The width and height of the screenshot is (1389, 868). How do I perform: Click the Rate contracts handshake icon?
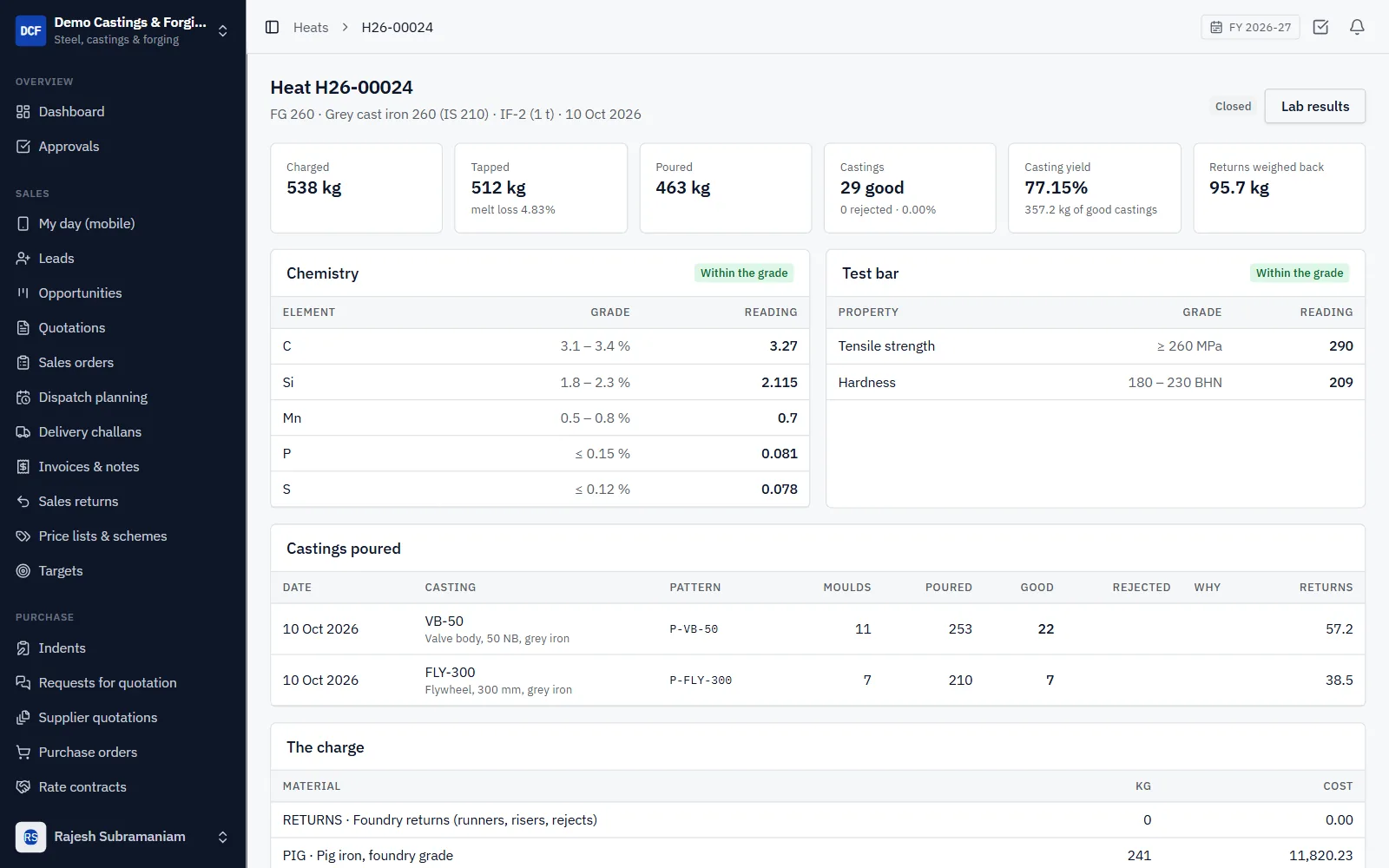coord(23,787)
